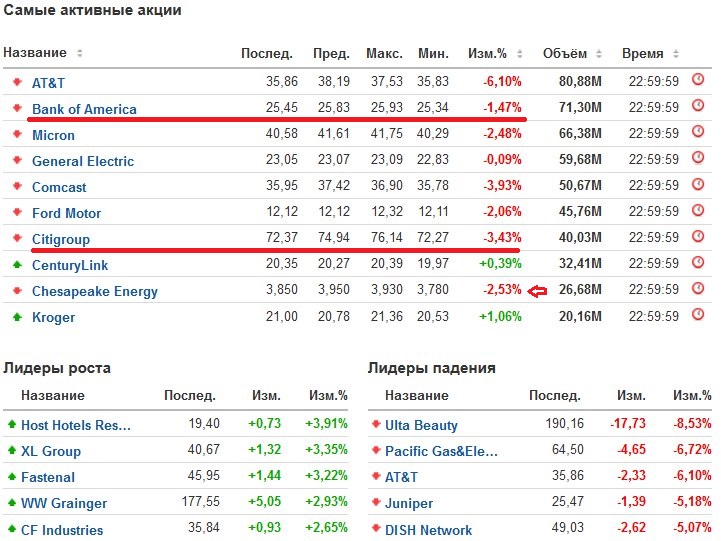
Task: Click the clock icon in Kroger row
Action: (x=698, y=315)
